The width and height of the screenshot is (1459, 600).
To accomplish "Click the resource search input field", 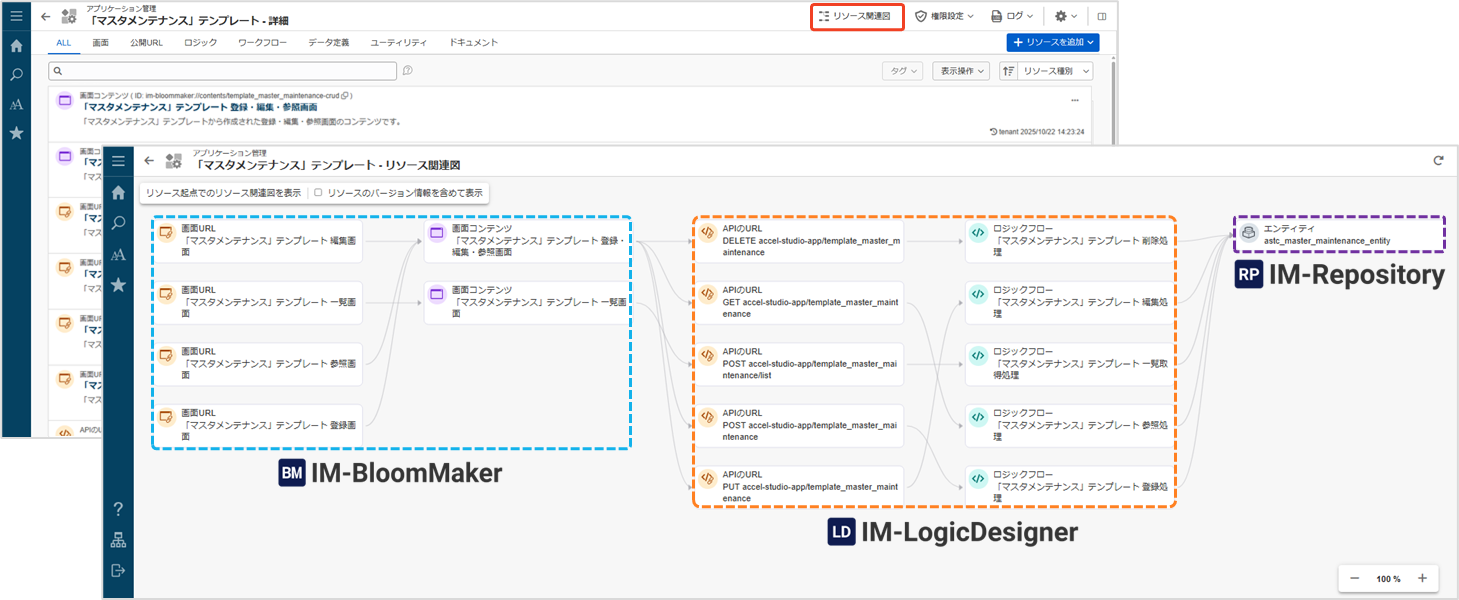I will pos(222,71).
